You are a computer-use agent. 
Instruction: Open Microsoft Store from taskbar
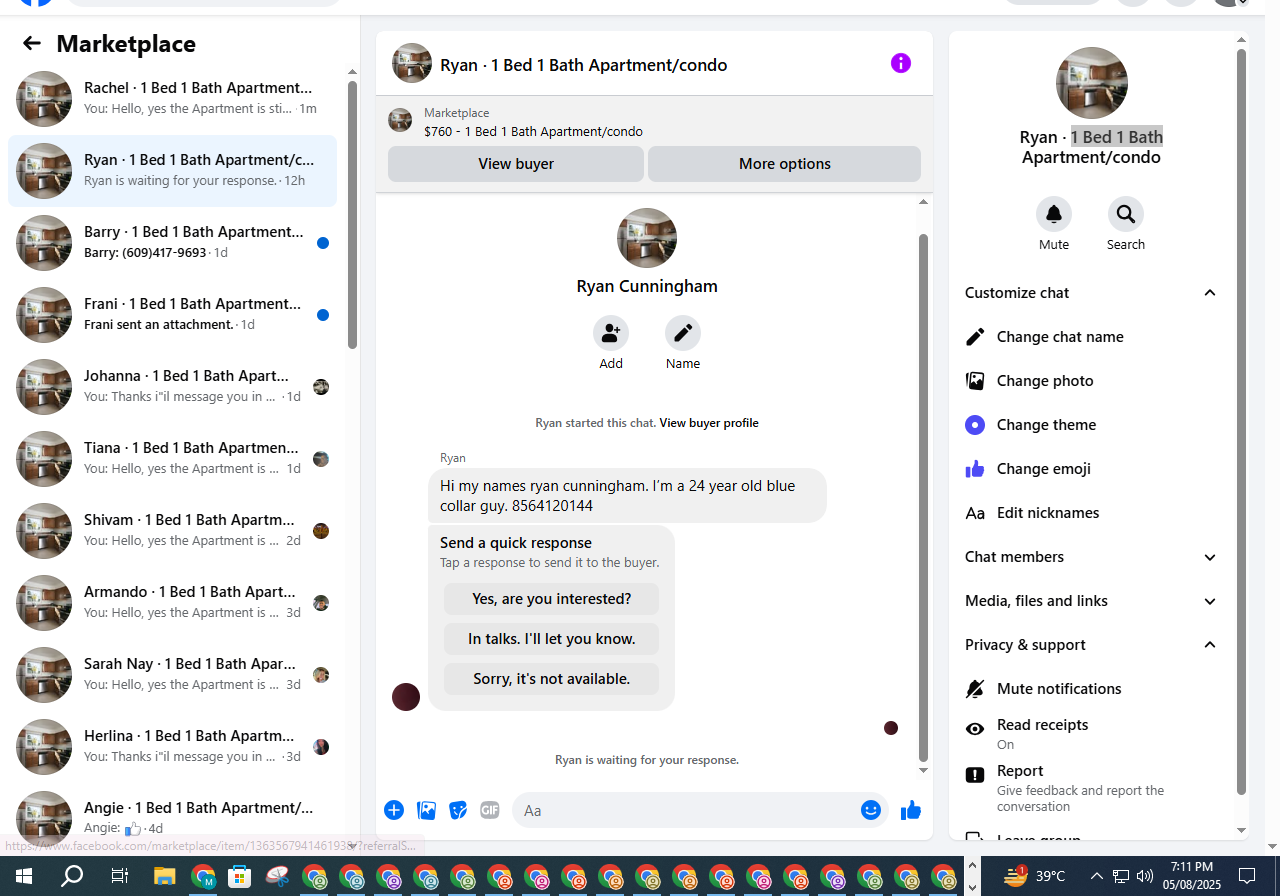point(239,877)
